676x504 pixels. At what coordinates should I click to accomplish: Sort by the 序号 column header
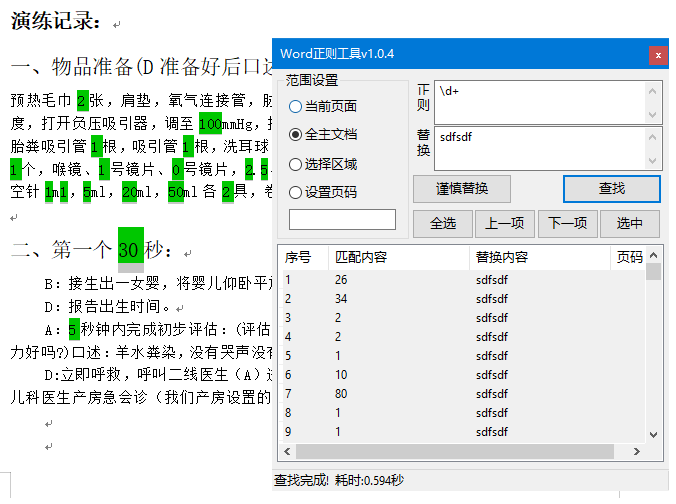click(302, 258)
